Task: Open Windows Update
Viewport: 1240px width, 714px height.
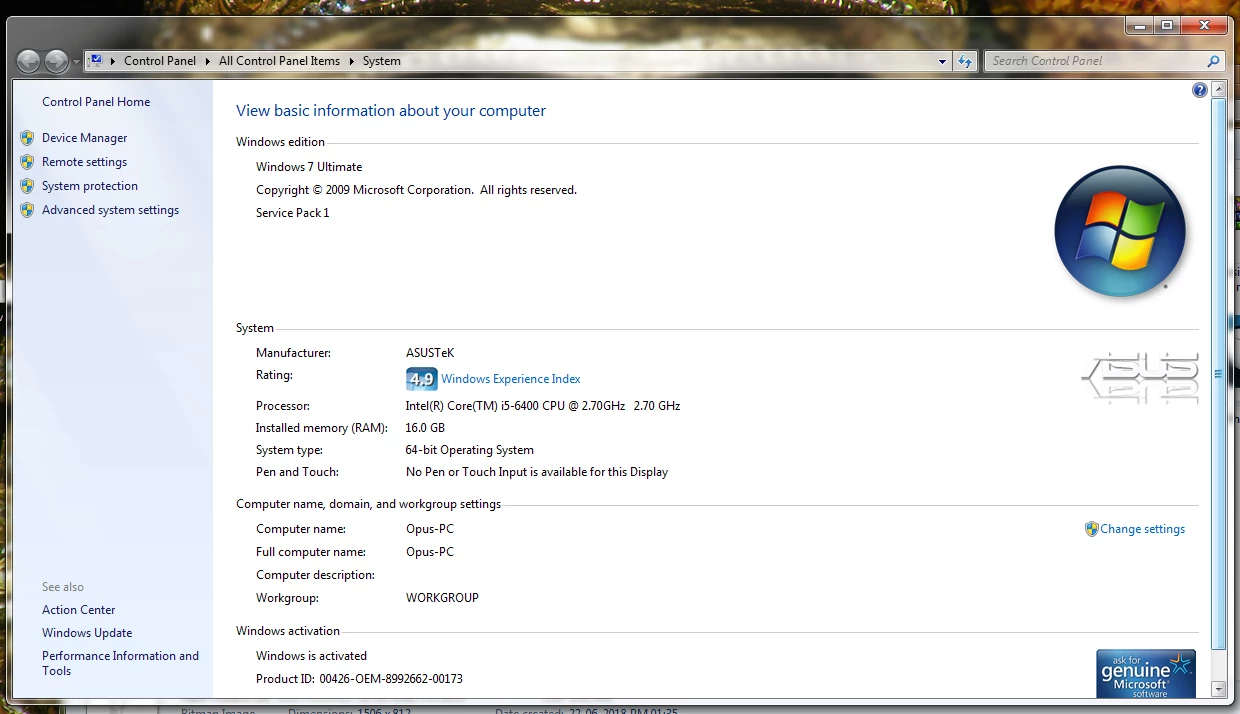Action: coord(87,633)
